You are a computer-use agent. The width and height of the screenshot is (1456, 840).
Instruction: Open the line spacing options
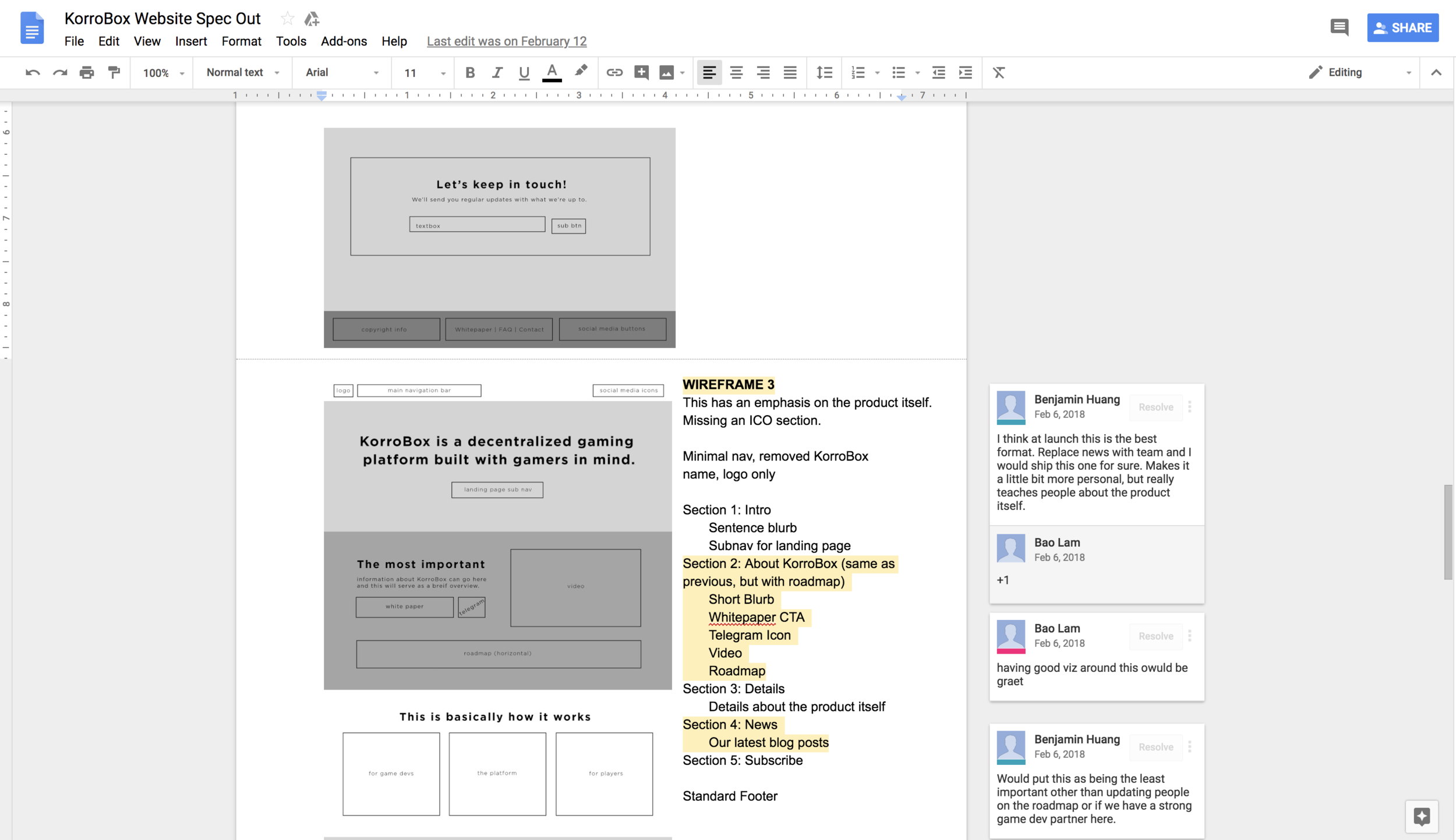click(x=824, y=73)
